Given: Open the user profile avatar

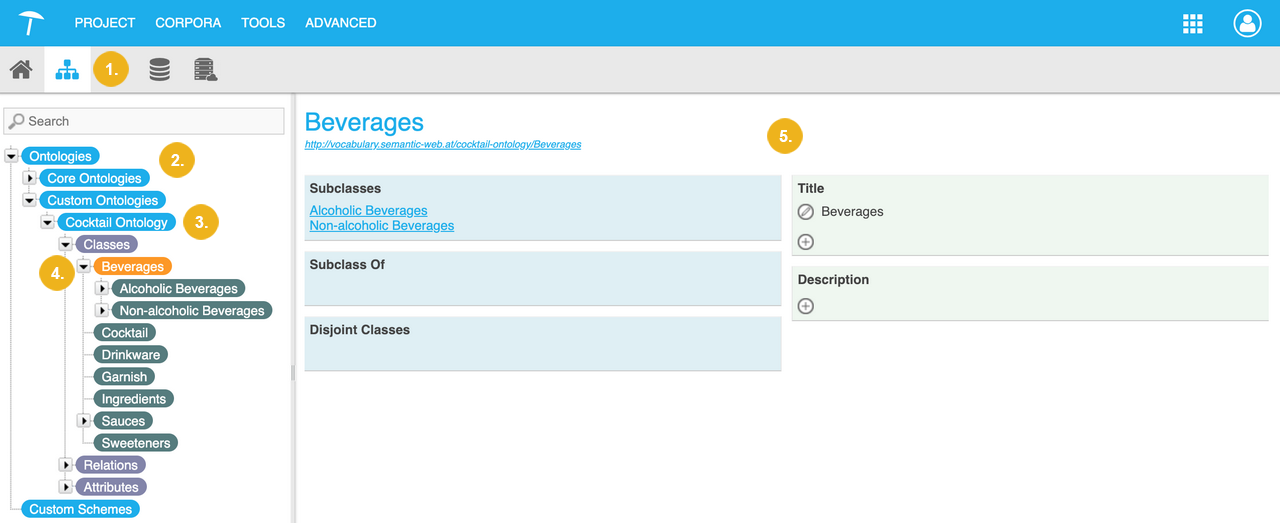Looking at the screenshot, I should [1247, 24].
